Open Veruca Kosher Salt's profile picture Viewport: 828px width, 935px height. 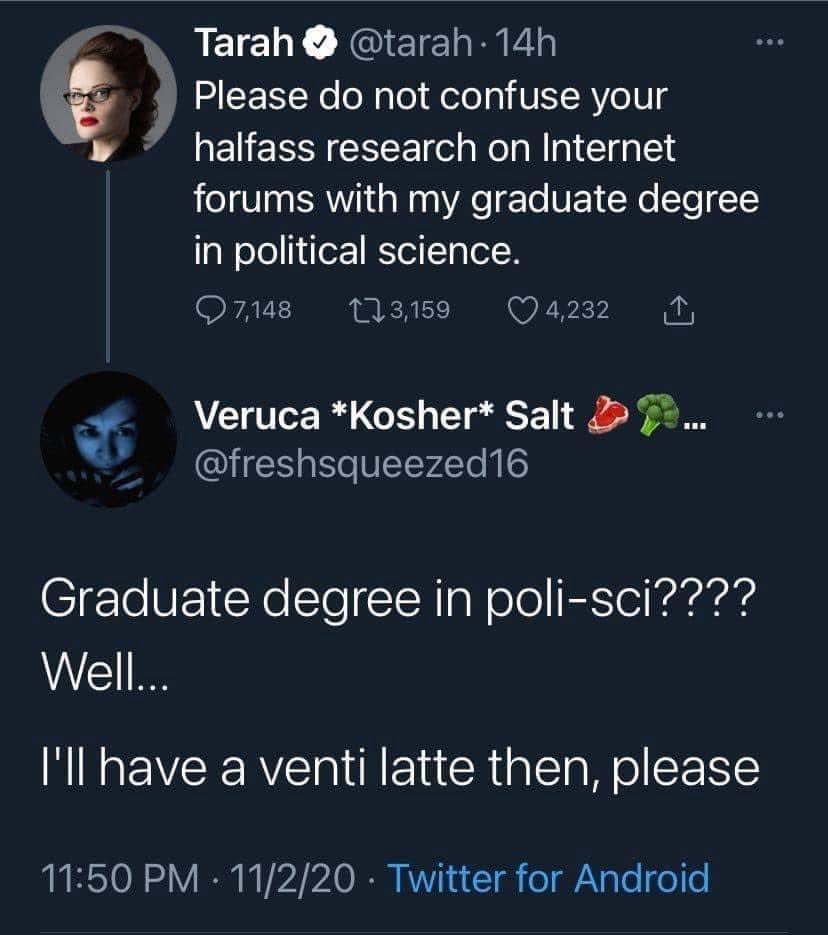[108, 439]
